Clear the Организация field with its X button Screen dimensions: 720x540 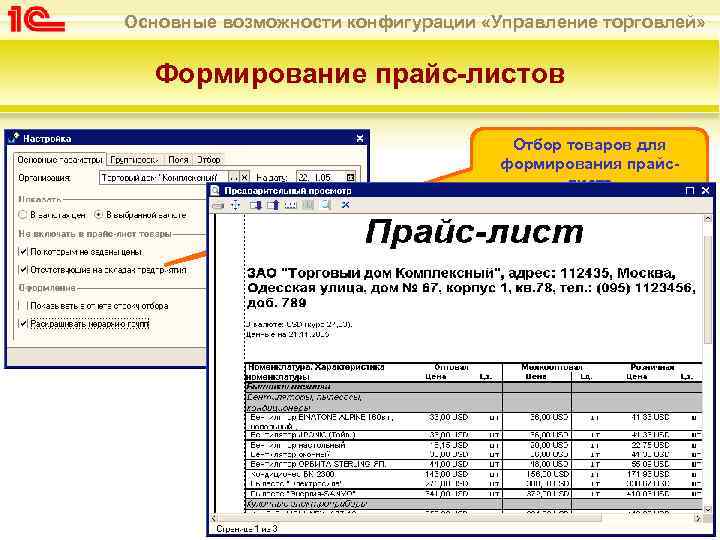pyautogui.click(x=245, y=177)
